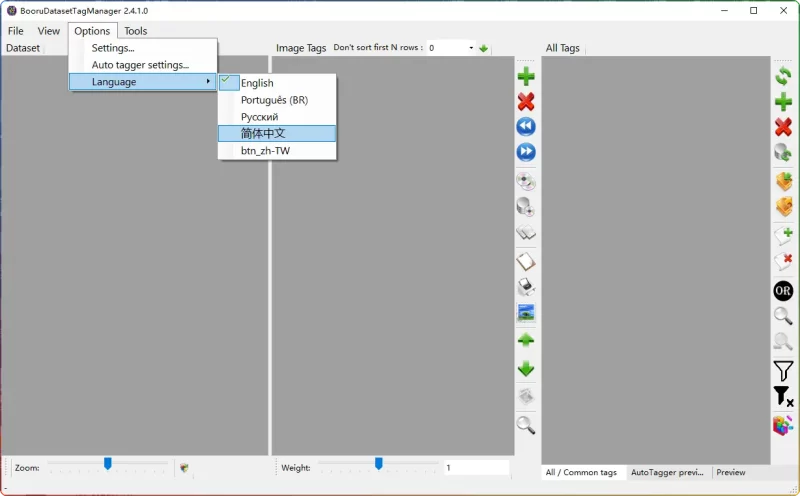Click the Weight value field

(477, 467)
